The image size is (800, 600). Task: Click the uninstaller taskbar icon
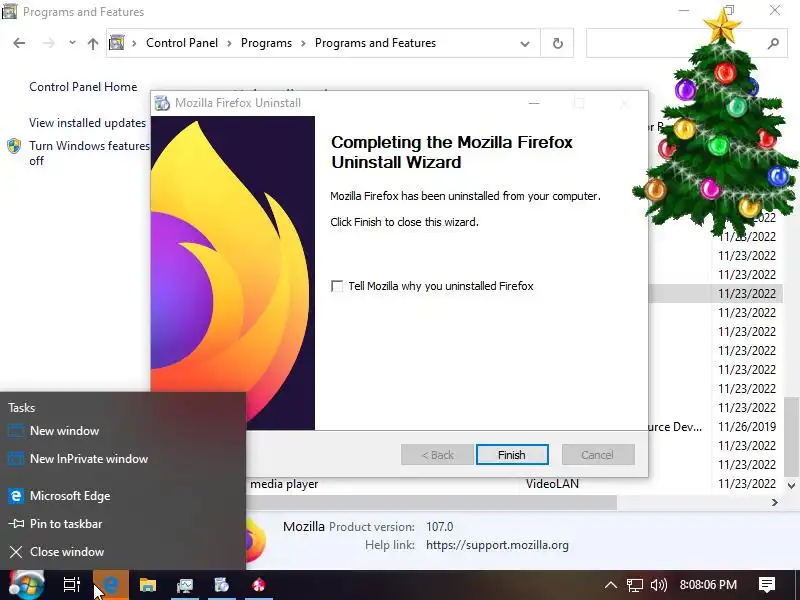(221, 585)
